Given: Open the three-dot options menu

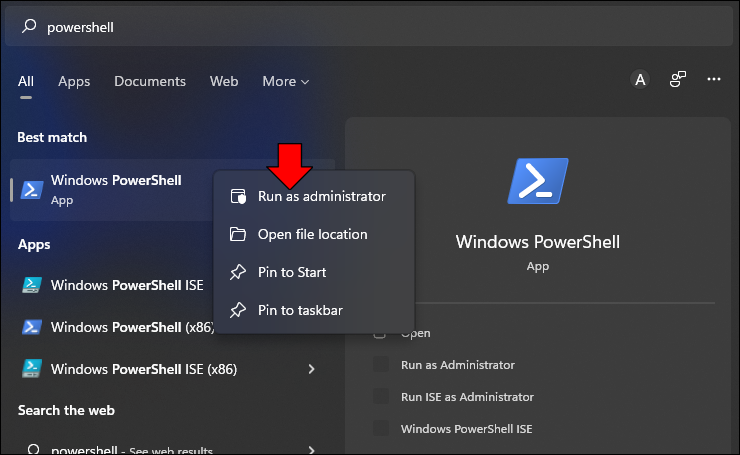Looking at the screenshot, I should [x=714, y=79].
